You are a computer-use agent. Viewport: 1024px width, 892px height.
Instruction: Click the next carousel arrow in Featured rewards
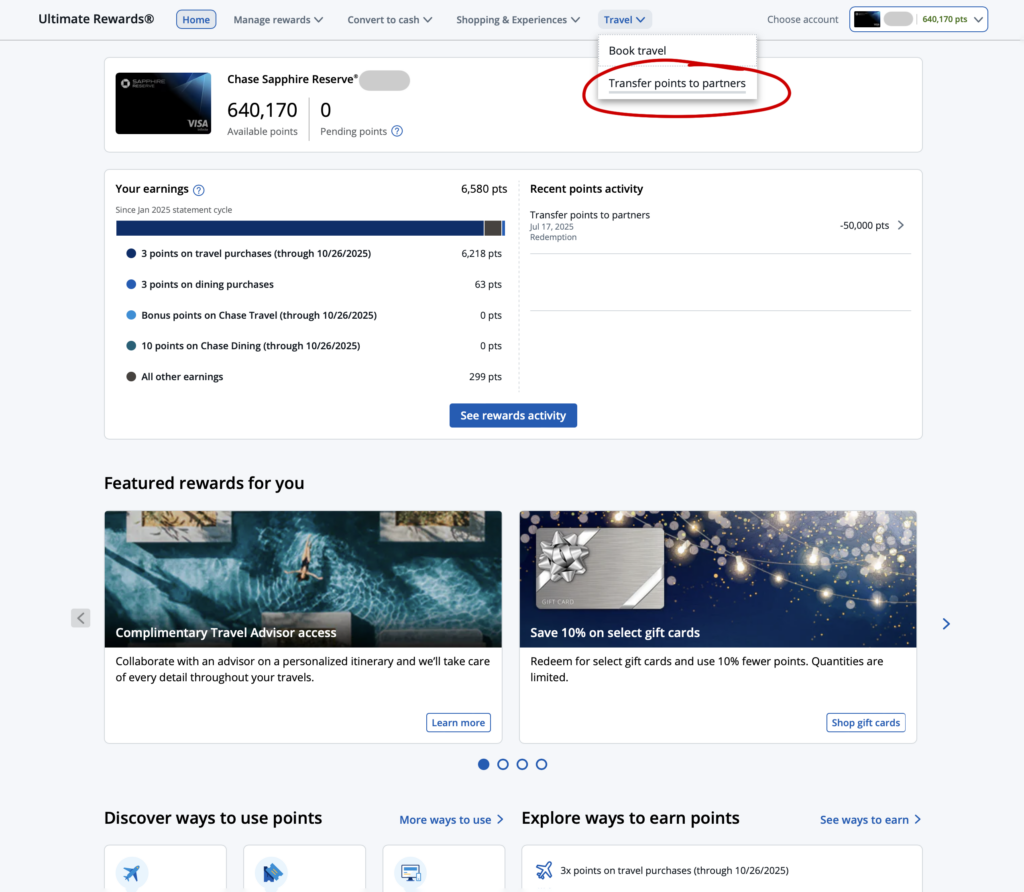(x=946, y=624)
